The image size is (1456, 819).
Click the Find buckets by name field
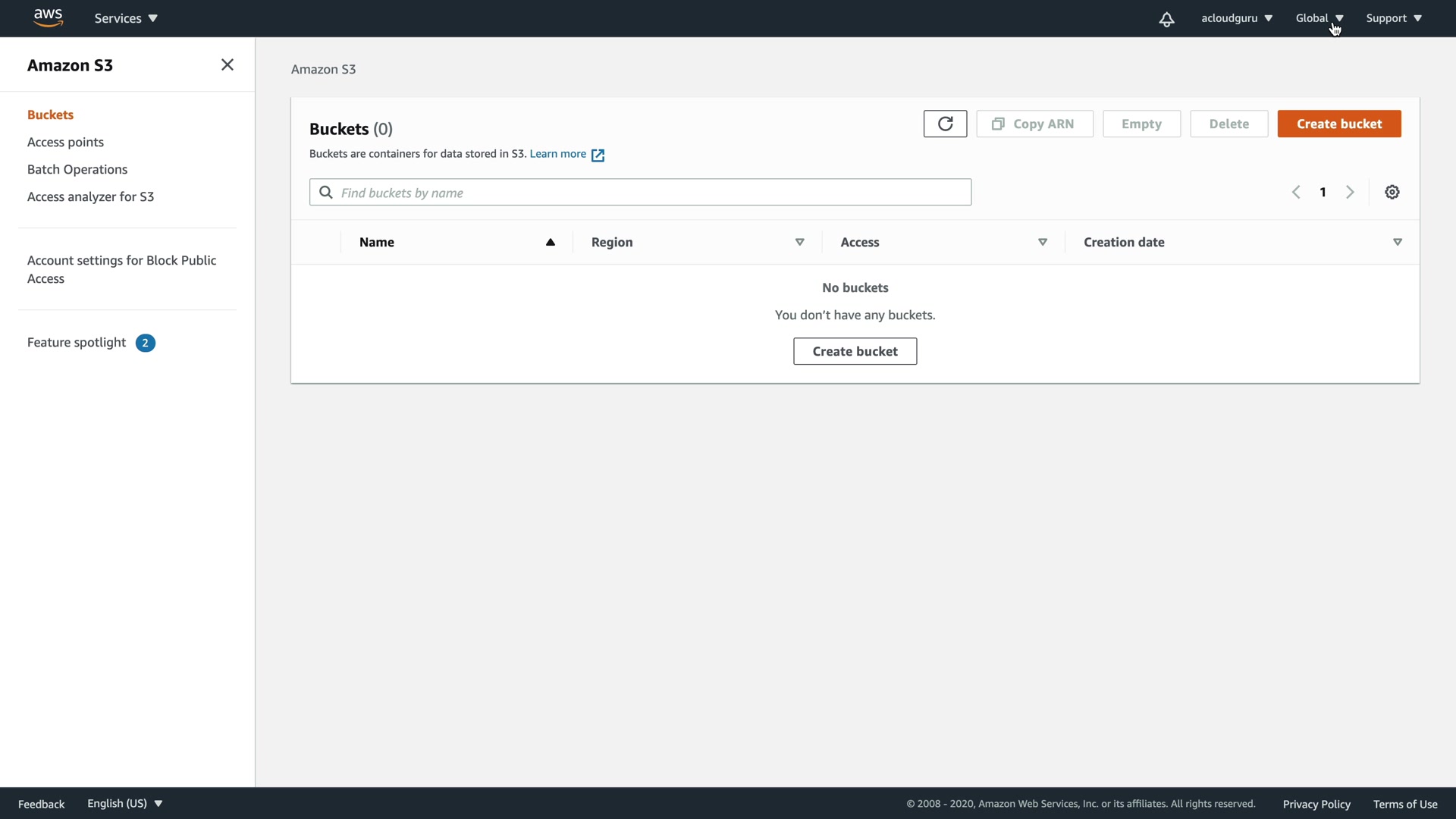(640, 193)
